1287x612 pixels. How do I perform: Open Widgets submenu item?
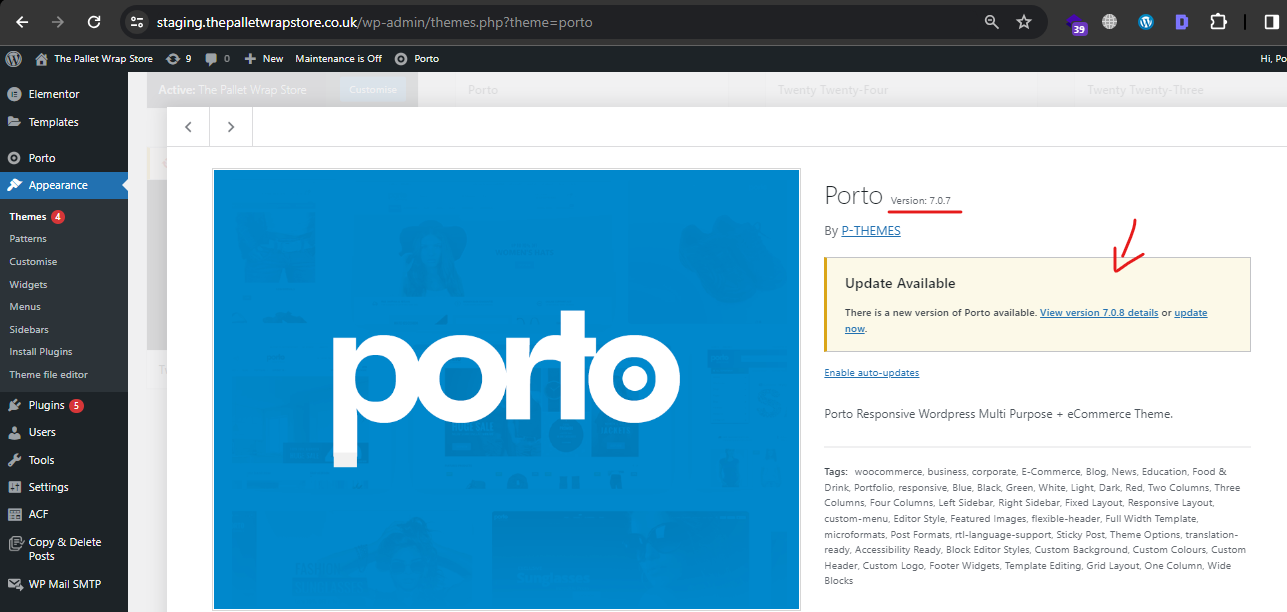[x=28, y=284]
